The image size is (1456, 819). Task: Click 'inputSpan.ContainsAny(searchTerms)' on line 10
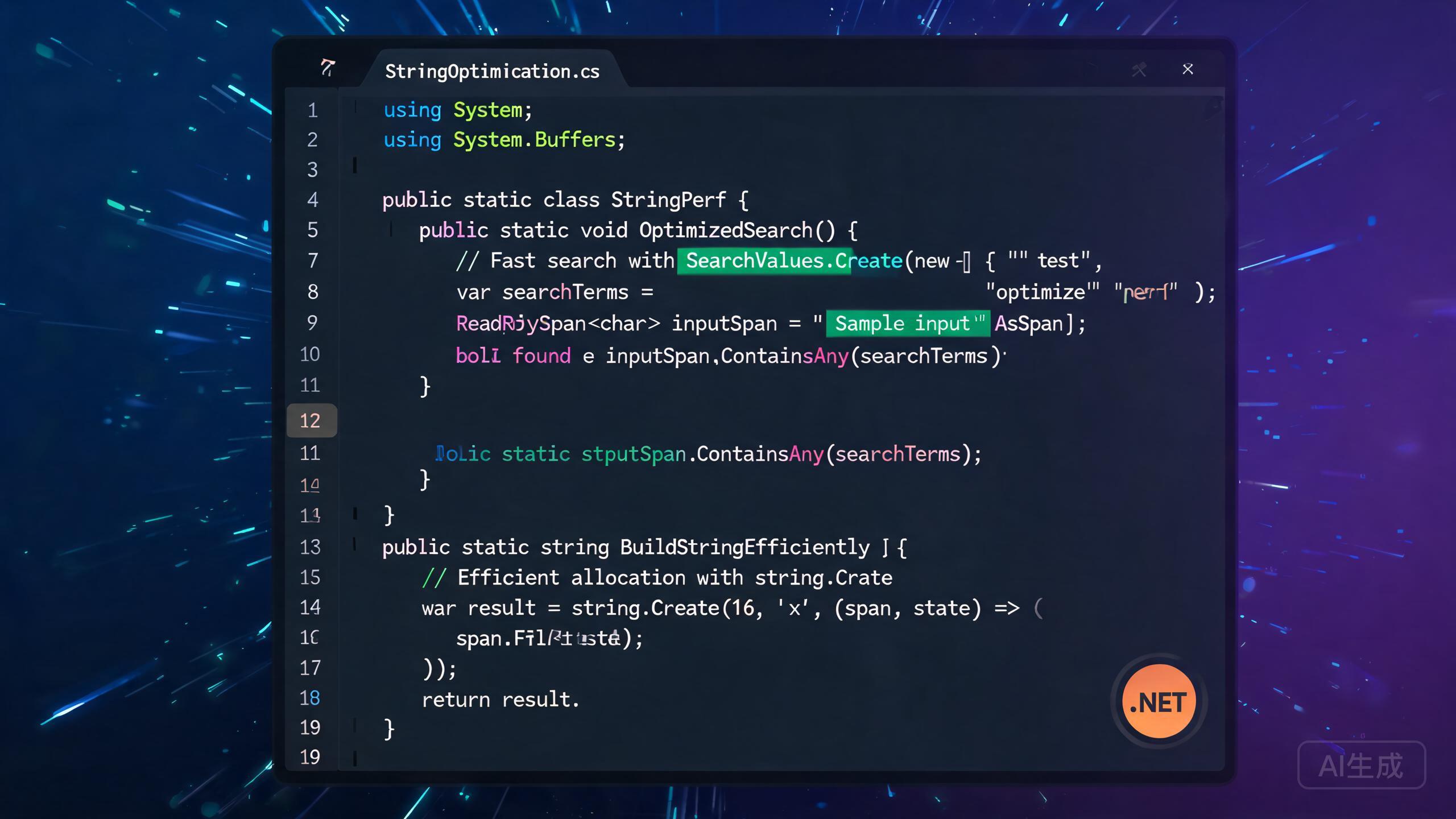click(803, 356)
